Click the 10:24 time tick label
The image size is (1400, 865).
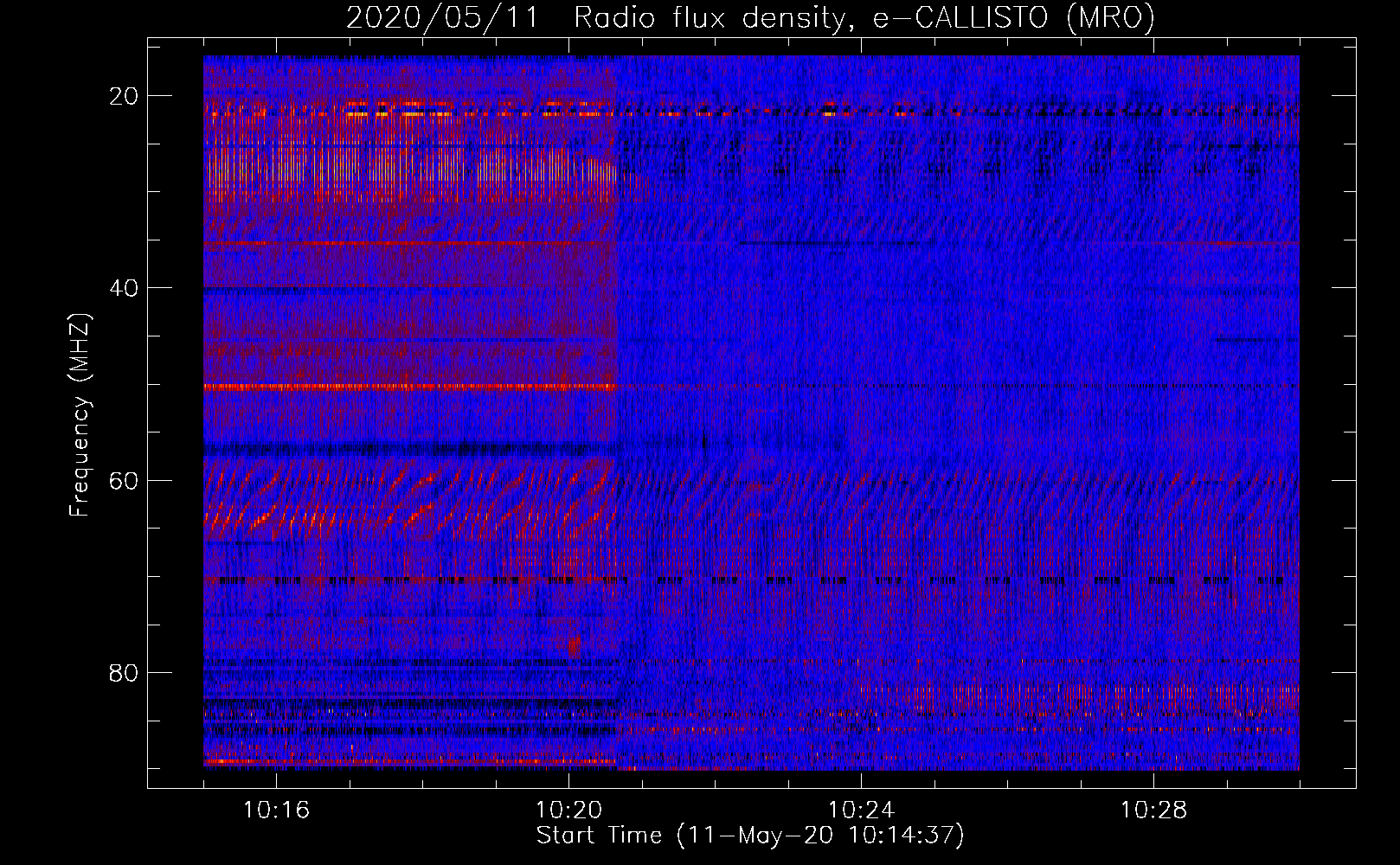(x=861, y=811)
